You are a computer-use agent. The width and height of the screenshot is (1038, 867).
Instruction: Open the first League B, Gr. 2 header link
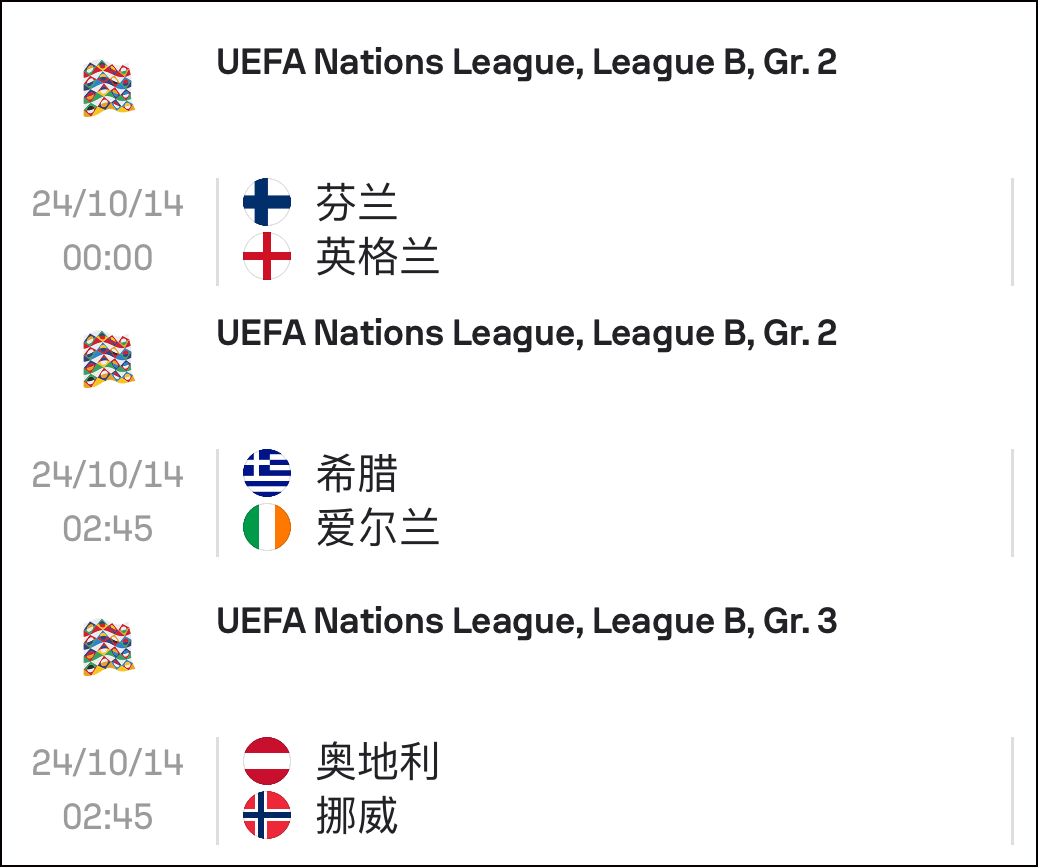click(x=527, y=63)
